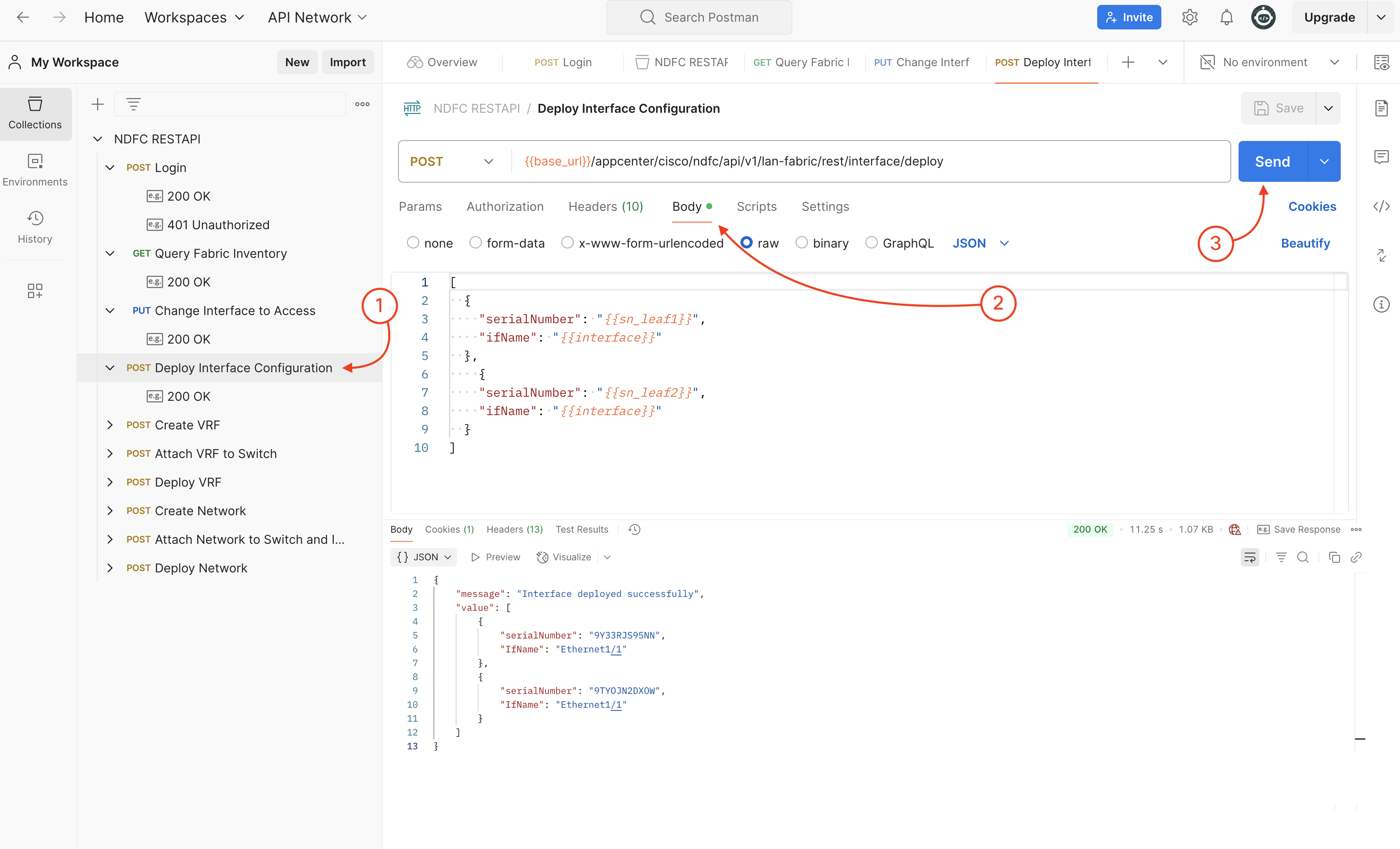Open the notifications bell

pos(1226,18)
